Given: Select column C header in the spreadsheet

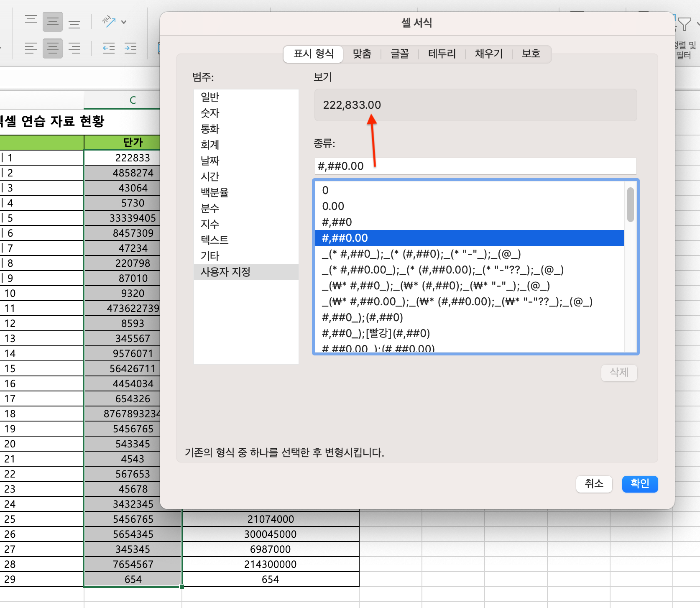Looking at the screenshot, I should 122,100.
